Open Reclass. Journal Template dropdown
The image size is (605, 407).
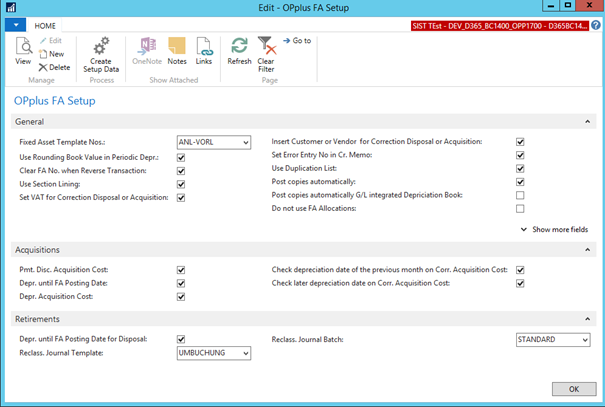(x=246, y=353)
